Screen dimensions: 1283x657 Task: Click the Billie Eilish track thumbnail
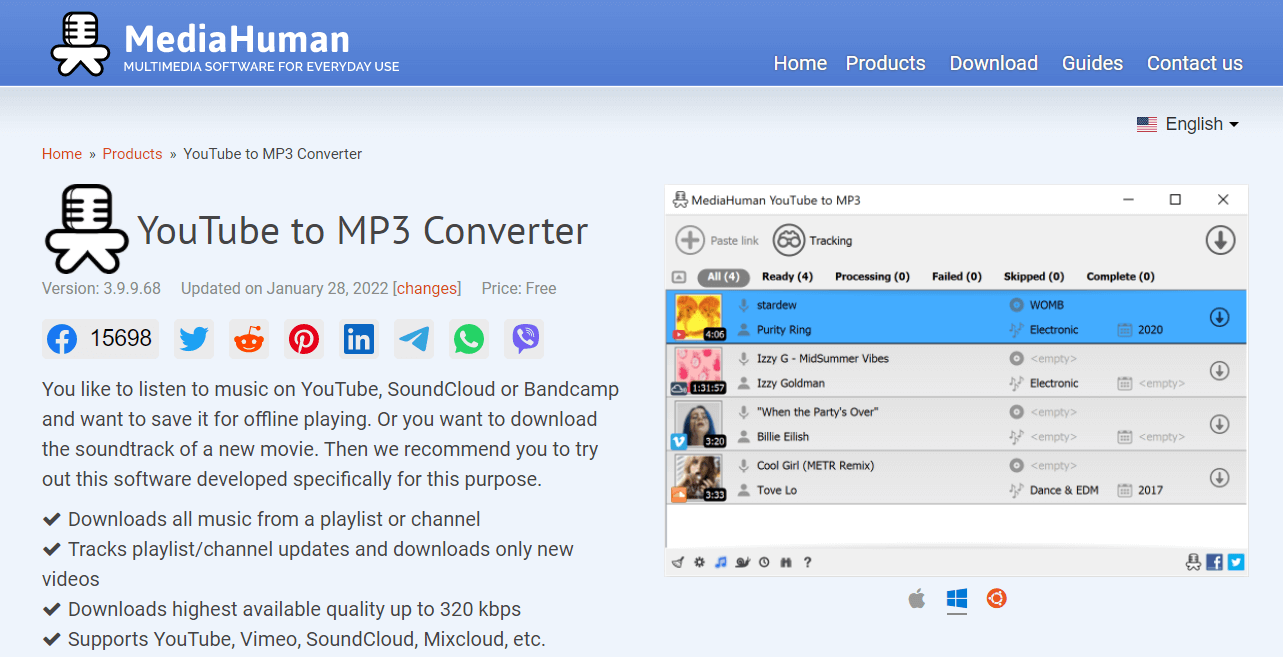coord(700,424)
